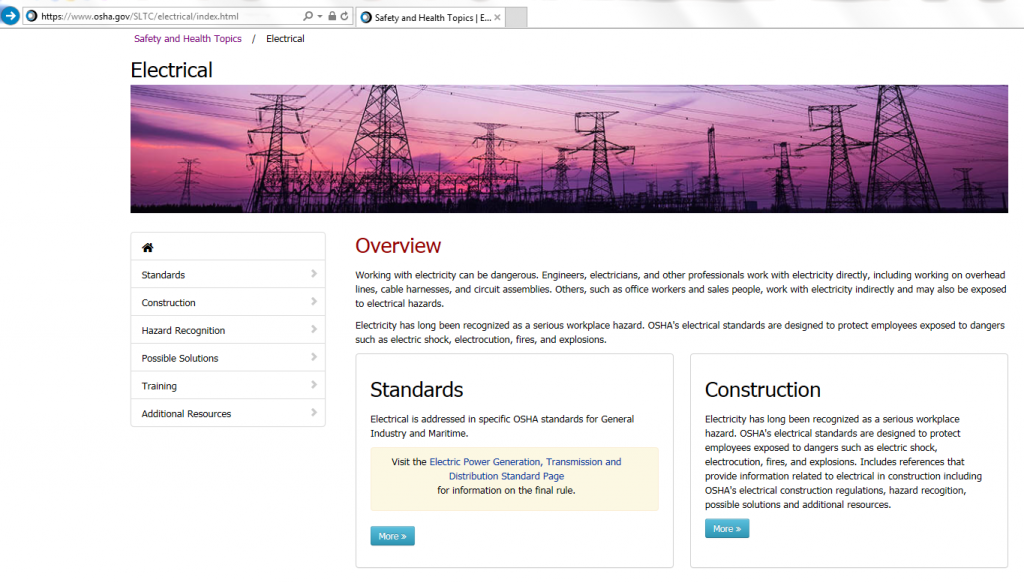The height and width of the screenshot is (583, 1024).
Task: Open Possible Solutions in the sidebar
Action: point(180,358)
